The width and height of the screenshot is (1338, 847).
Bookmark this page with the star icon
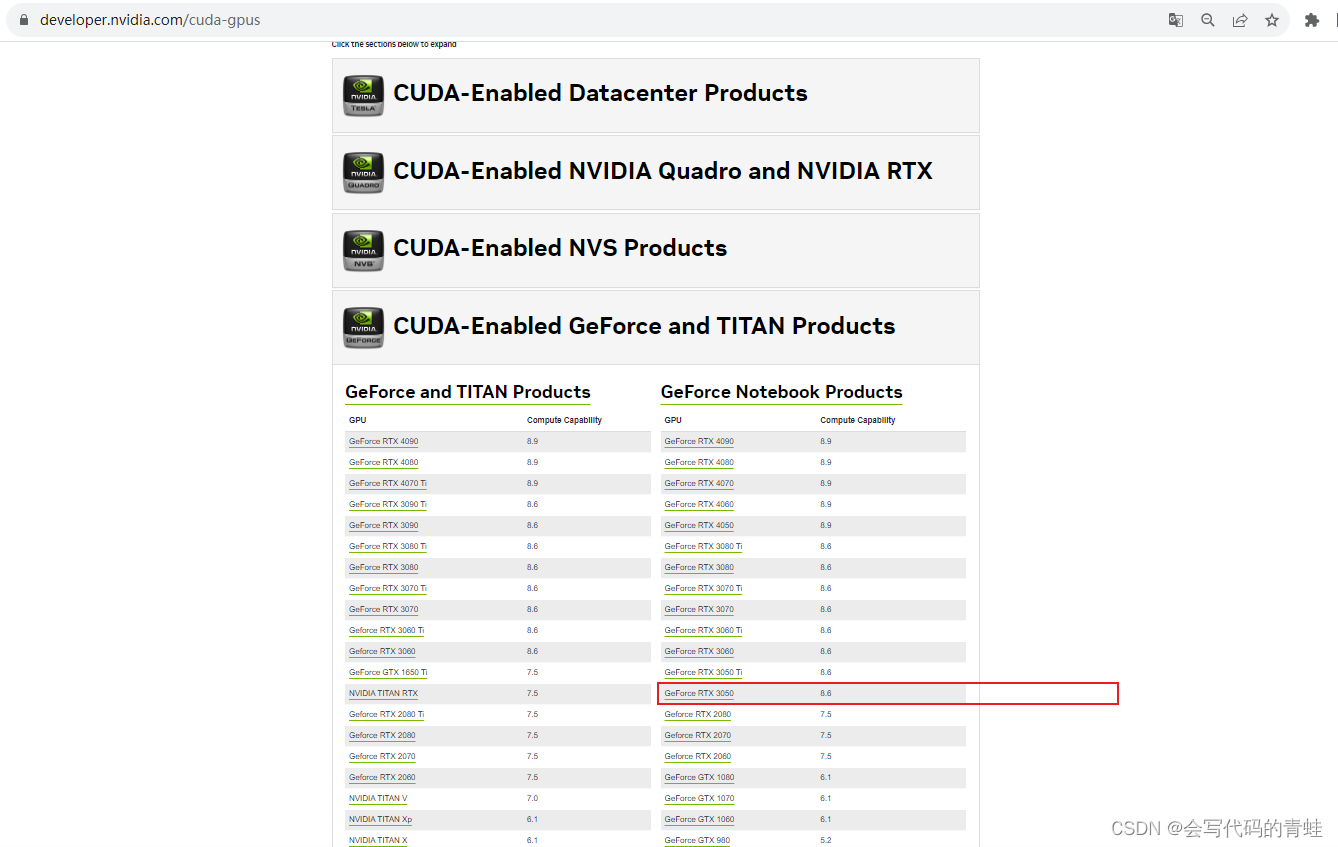pos(1272,20)
